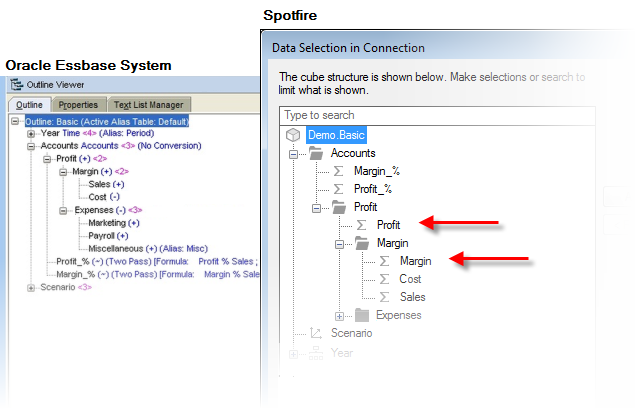Viewport: 636px width, 409px height.
Task: Collapse the Outline: Basic root node
Action: pos(15,121)
